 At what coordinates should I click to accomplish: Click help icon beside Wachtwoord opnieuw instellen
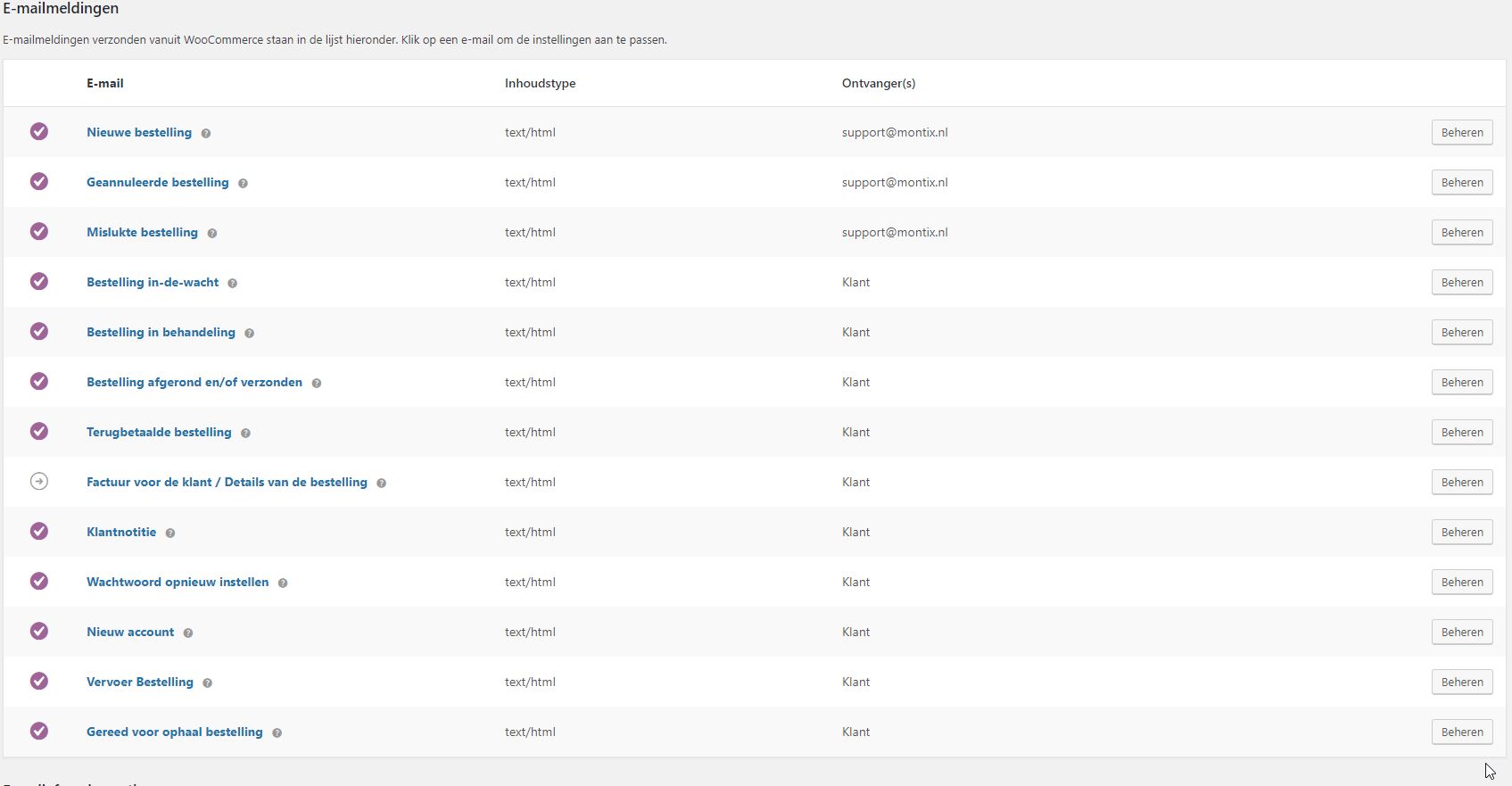(x=283, y=583)
